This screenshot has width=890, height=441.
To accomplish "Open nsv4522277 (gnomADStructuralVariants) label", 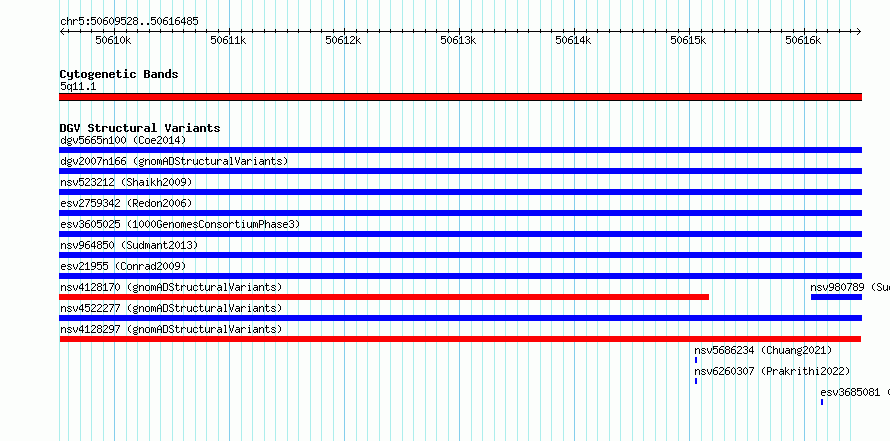I will (171, 308).
